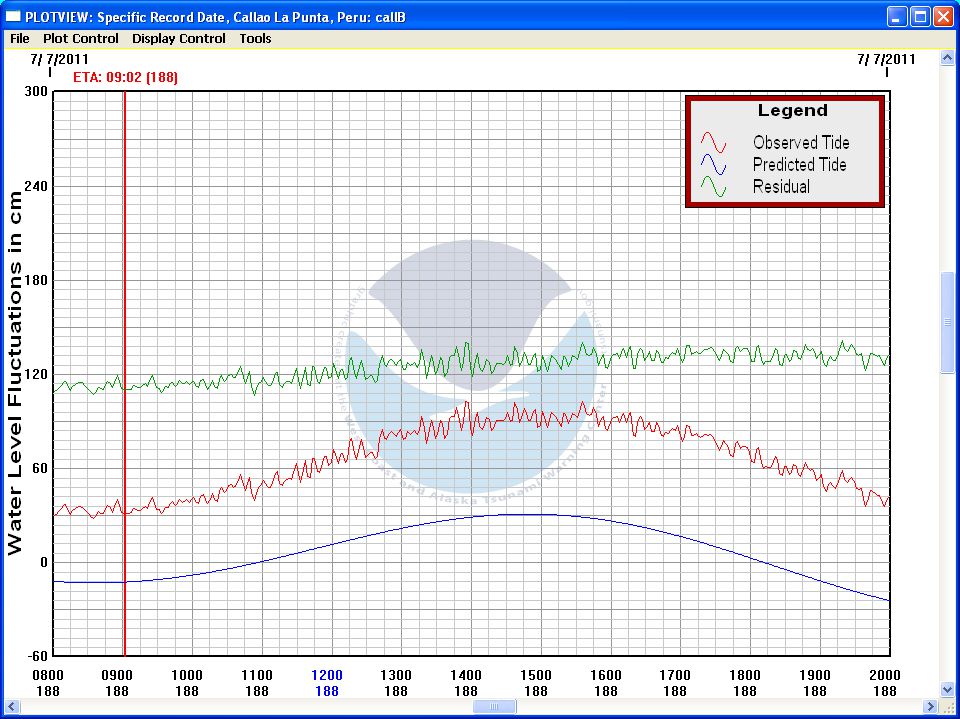Click the top-right 7/ 7/2011 date label
The height and width of the screenshot is (719, 960).
coord(887,59)
